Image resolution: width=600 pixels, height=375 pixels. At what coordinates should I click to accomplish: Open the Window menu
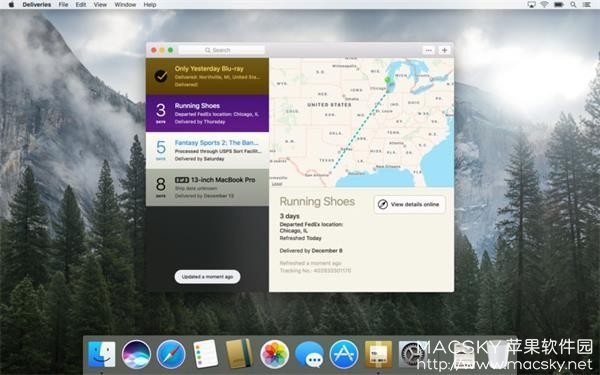[125, 5]
